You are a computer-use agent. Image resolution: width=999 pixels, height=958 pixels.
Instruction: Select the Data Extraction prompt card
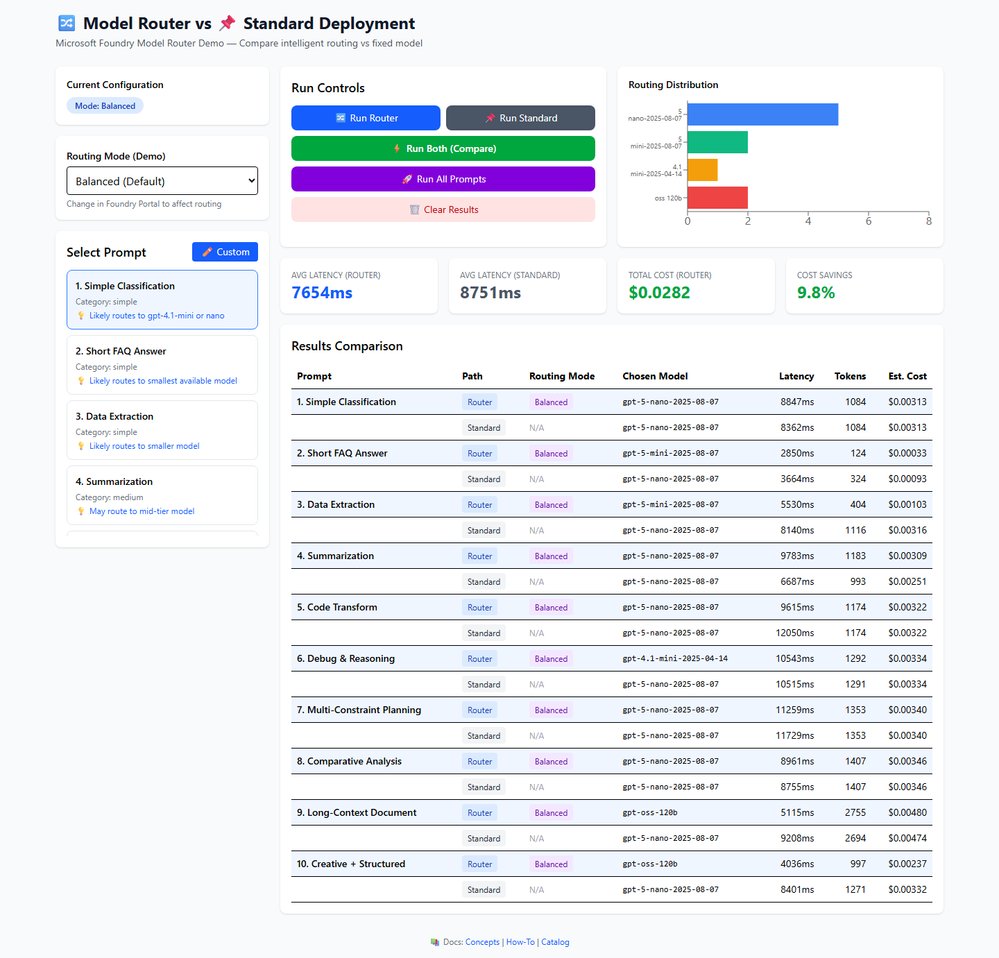(162, 430)
